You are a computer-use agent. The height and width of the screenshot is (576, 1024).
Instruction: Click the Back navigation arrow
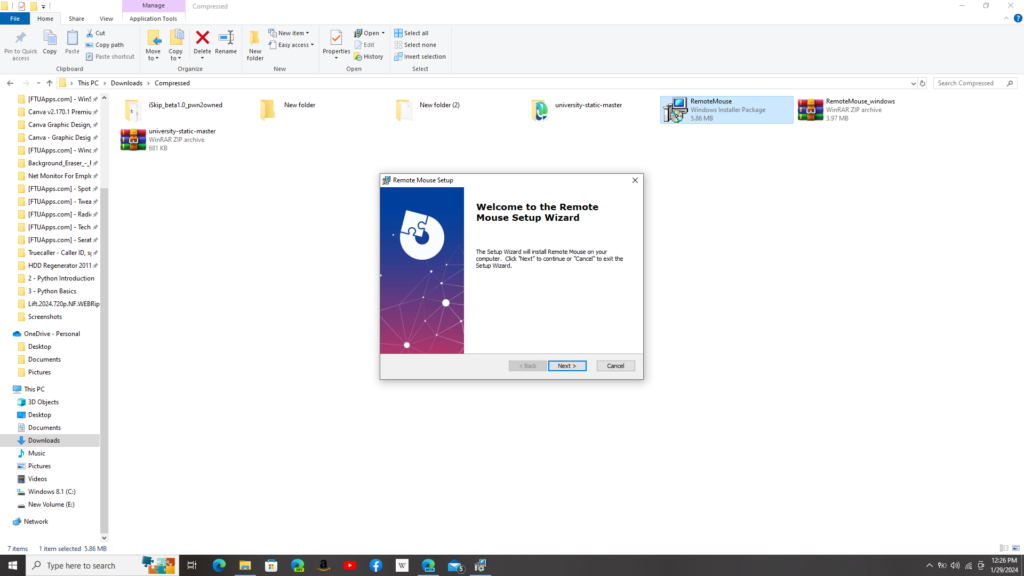[10, 83]
